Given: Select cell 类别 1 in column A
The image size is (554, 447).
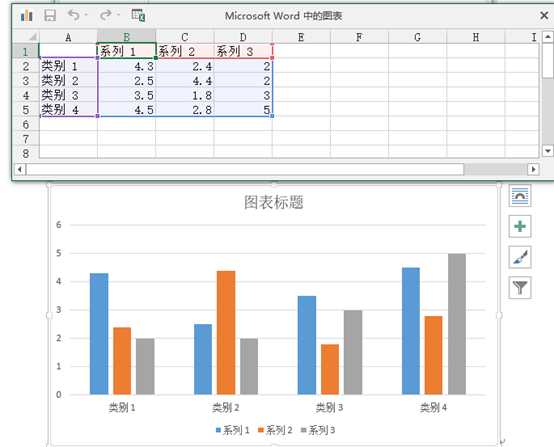Looking at the screenshot, I should coord(68,66).
